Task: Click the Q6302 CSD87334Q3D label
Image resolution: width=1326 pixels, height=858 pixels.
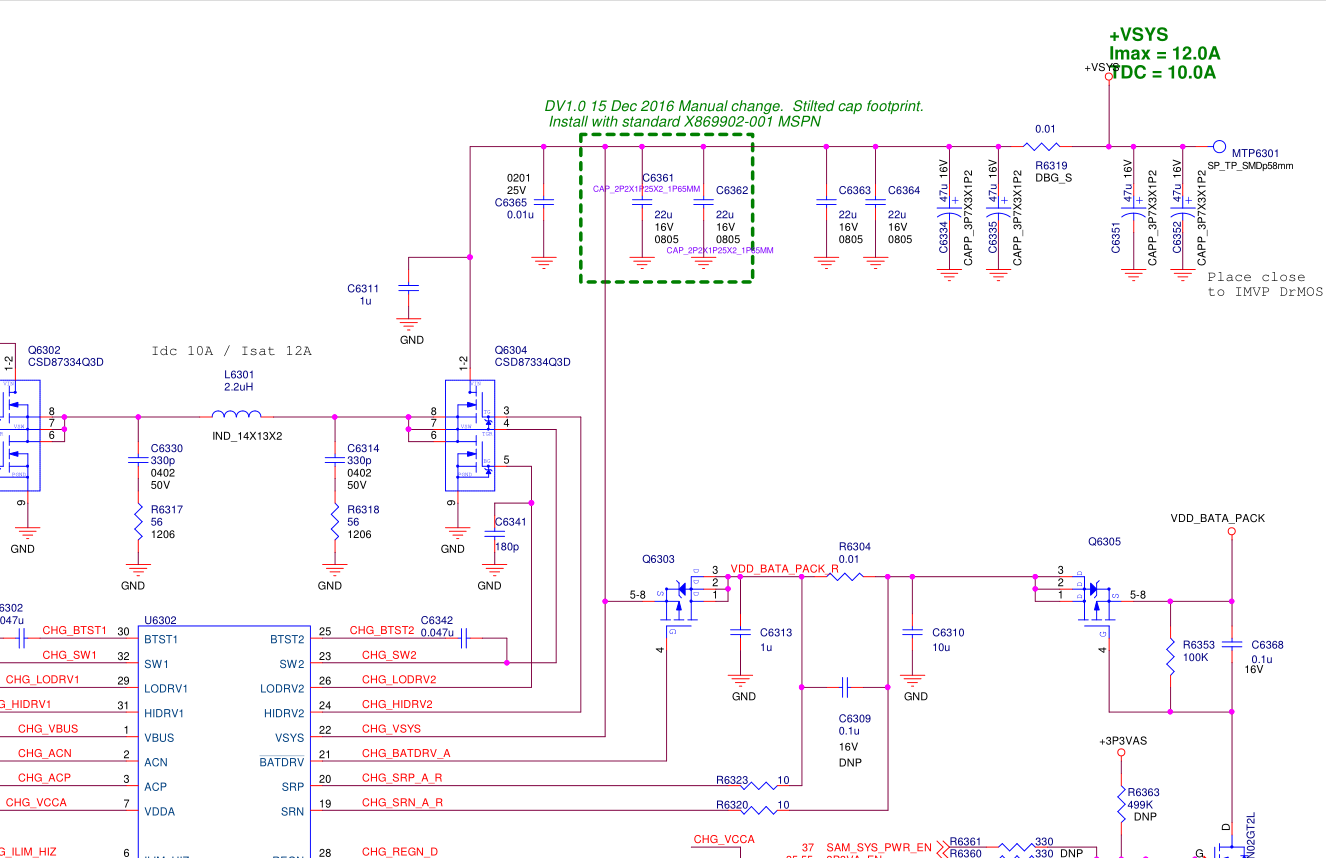Action: tap(65, 356)
